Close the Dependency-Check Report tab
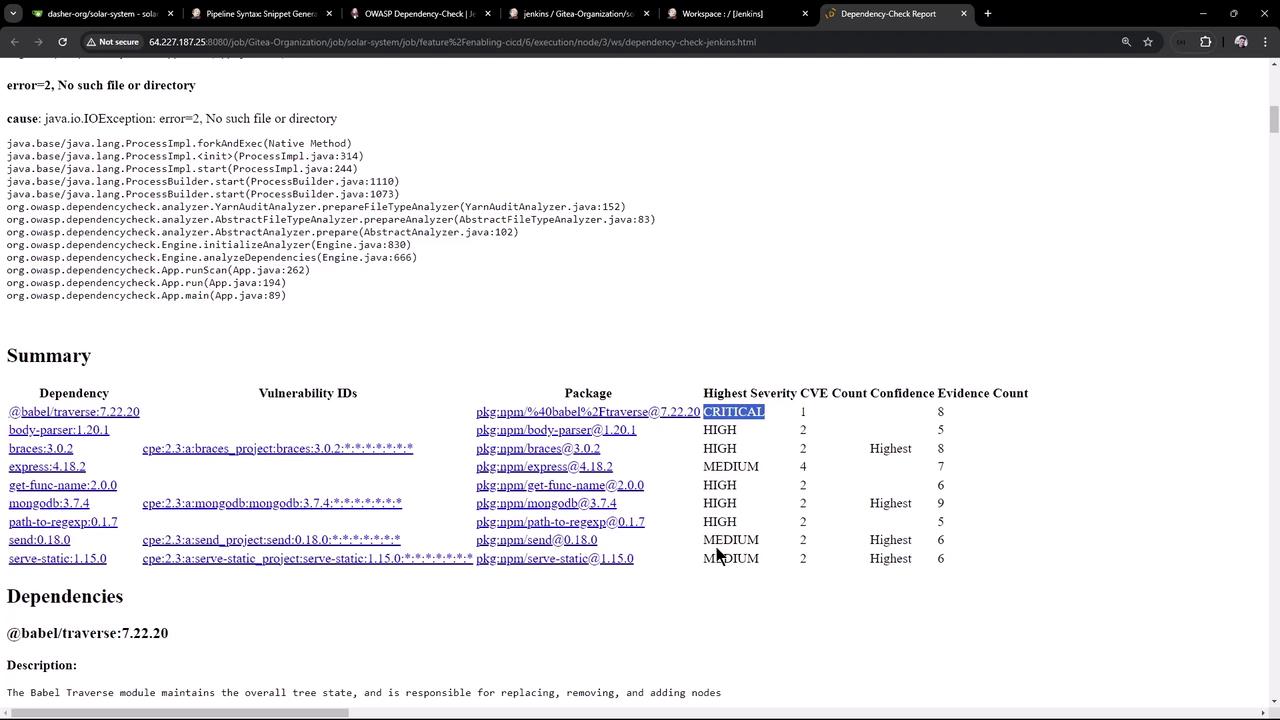This screenshot has height=720, width=1280. (964, 14)
